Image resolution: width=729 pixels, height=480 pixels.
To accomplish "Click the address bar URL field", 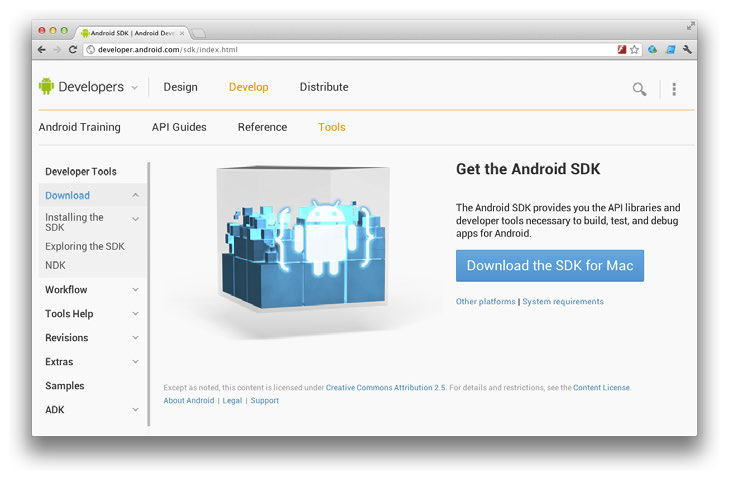I will click(x=350, y=49).
